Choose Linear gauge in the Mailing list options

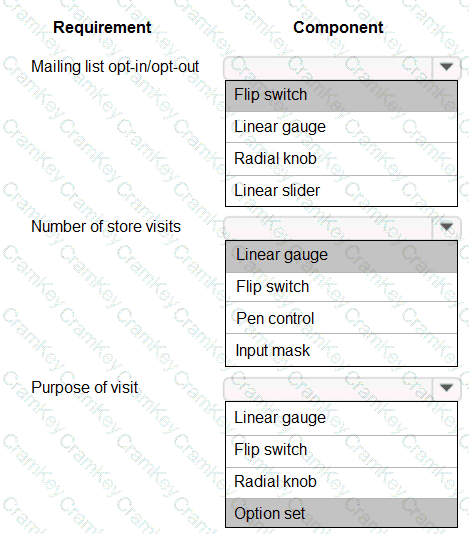[x=341, y=127]
